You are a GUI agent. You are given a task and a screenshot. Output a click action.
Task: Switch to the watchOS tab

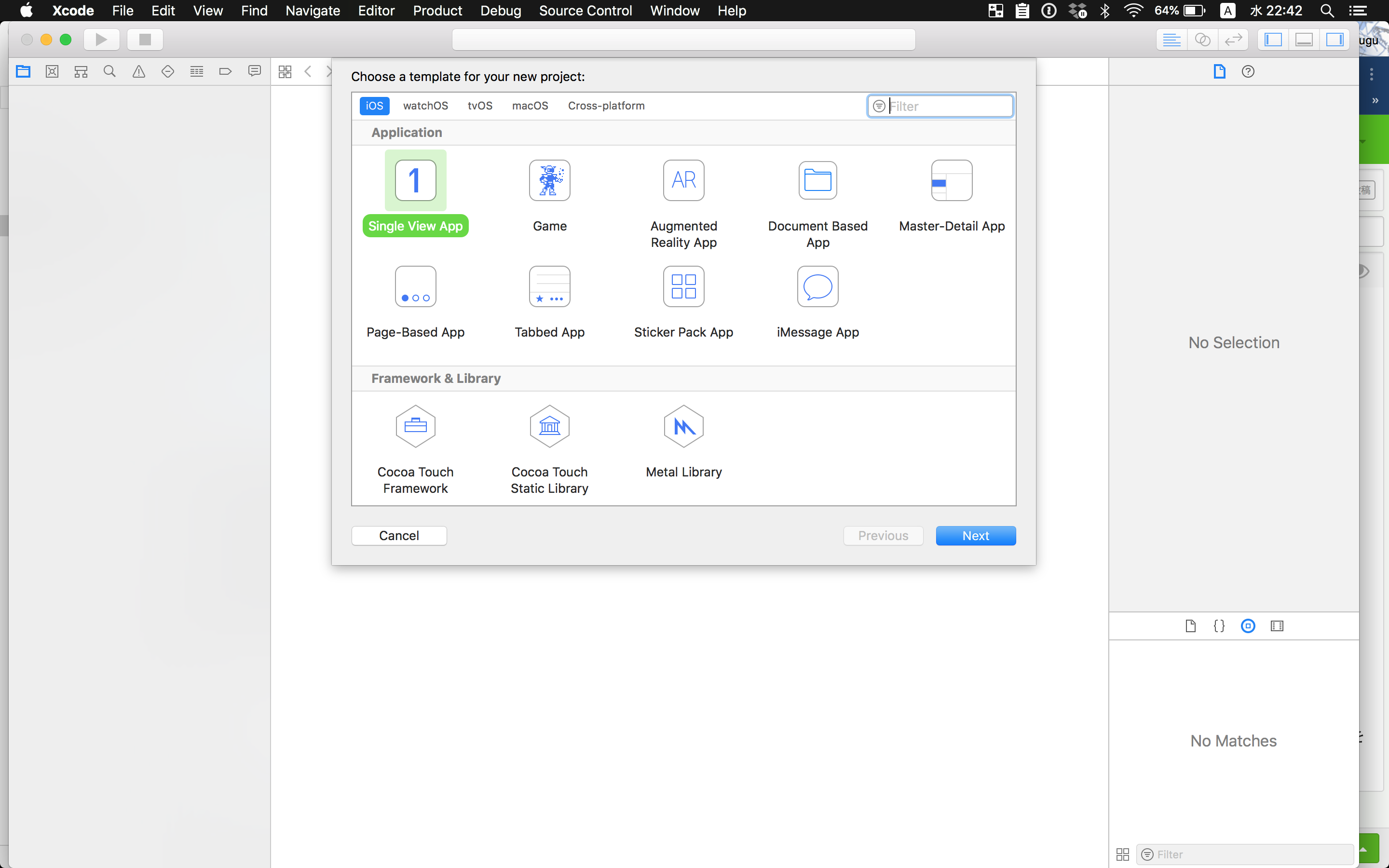click(425, 106)
